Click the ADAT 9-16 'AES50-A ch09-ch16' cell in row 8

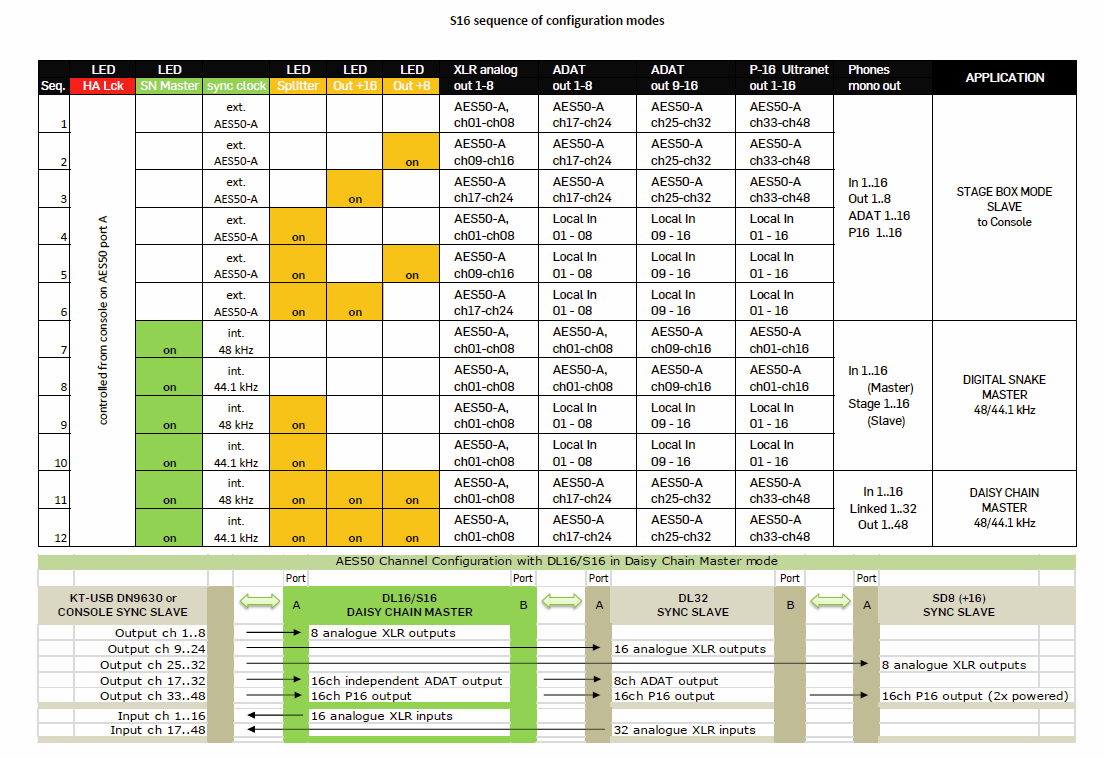point(686,378)
